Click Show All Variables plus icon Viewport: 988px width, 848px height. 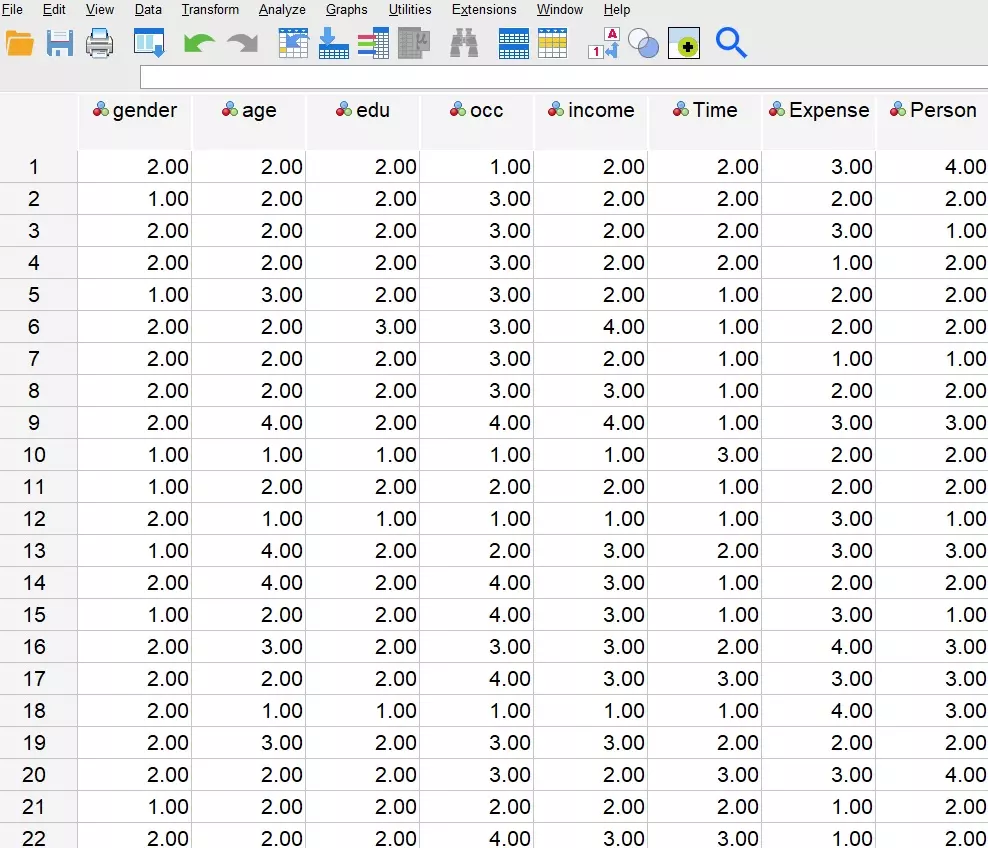(684, 43)
